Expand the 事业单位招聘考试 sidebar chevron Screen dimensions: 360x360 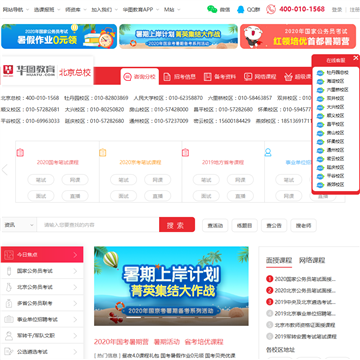pos(75,320)
